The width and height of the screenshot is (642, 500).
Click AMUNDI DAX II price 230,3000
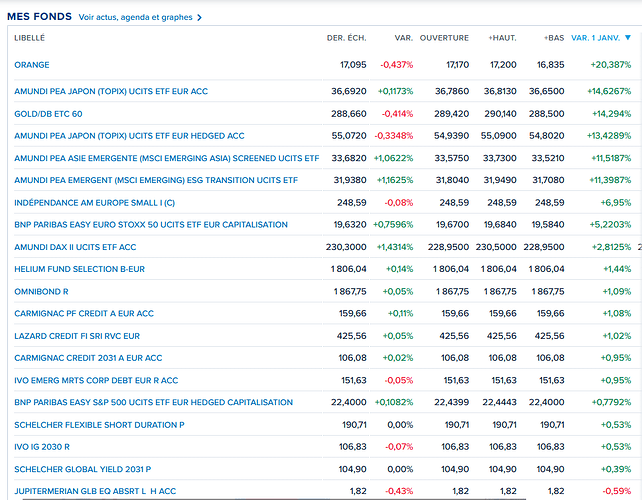tap(346, 247)
